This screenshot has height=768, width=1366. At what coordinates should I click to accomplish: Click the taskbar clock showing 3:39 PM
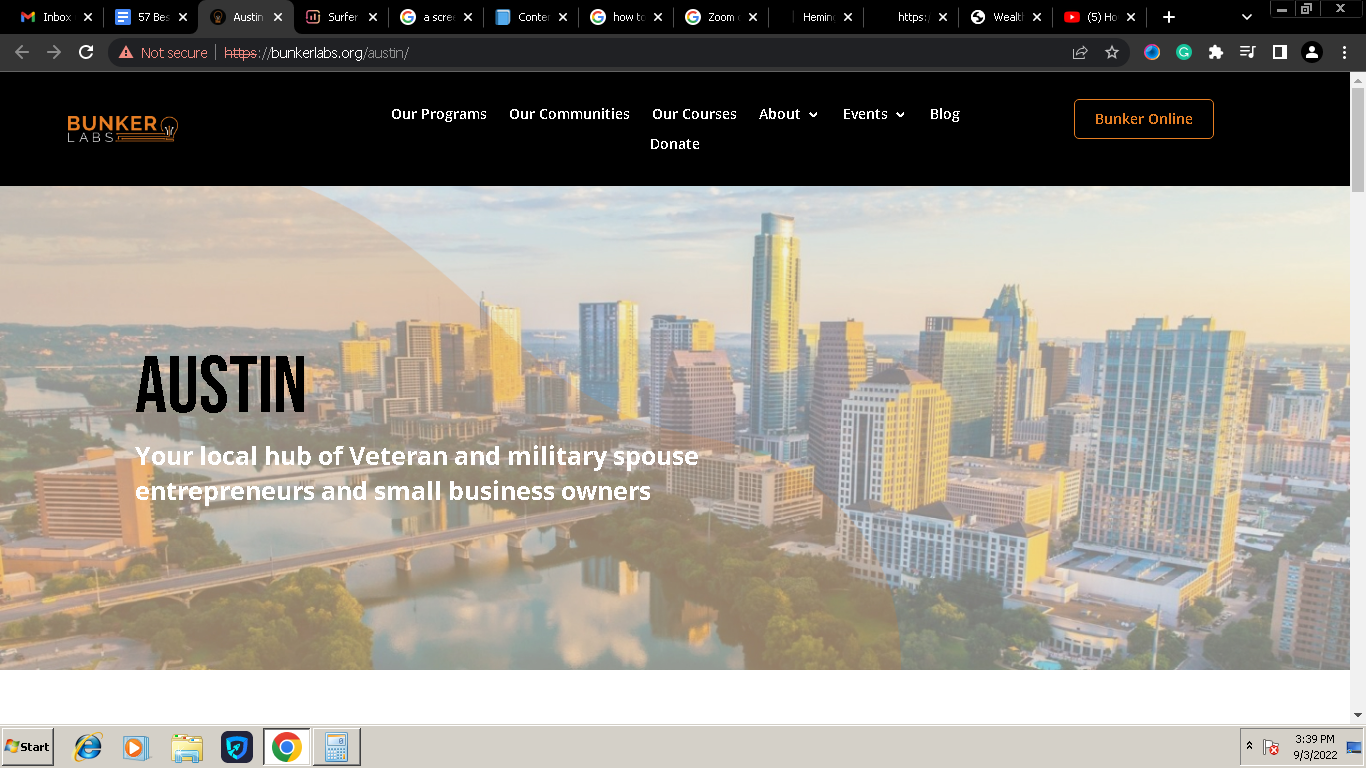pyautogui.click(x=1314, y=747)
